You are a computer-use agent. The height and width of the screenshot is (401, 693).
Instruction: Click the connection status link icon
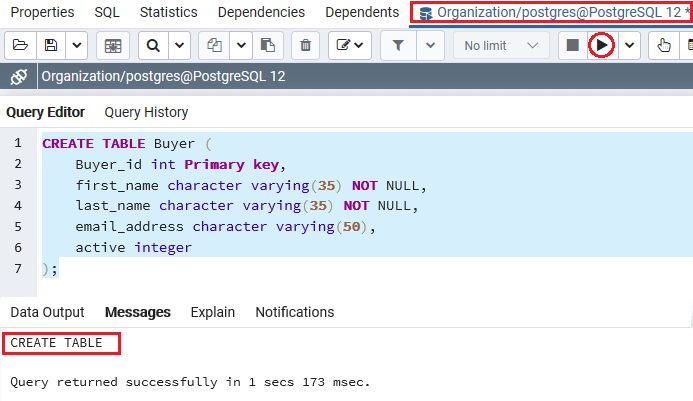(18, 76)
